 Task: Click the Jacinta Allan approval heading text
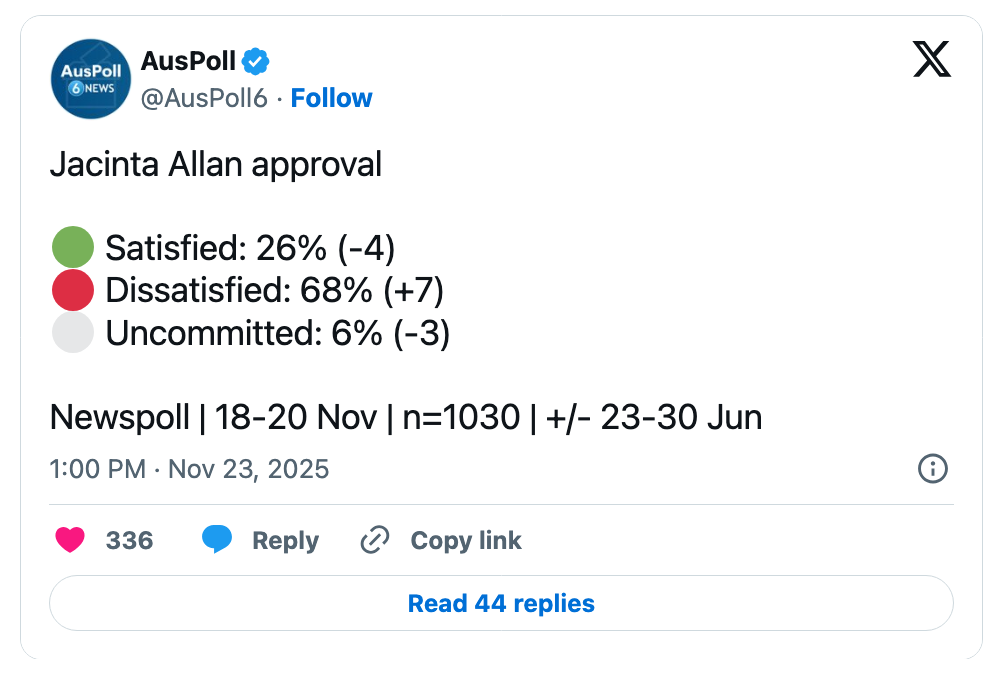(216, 164)
